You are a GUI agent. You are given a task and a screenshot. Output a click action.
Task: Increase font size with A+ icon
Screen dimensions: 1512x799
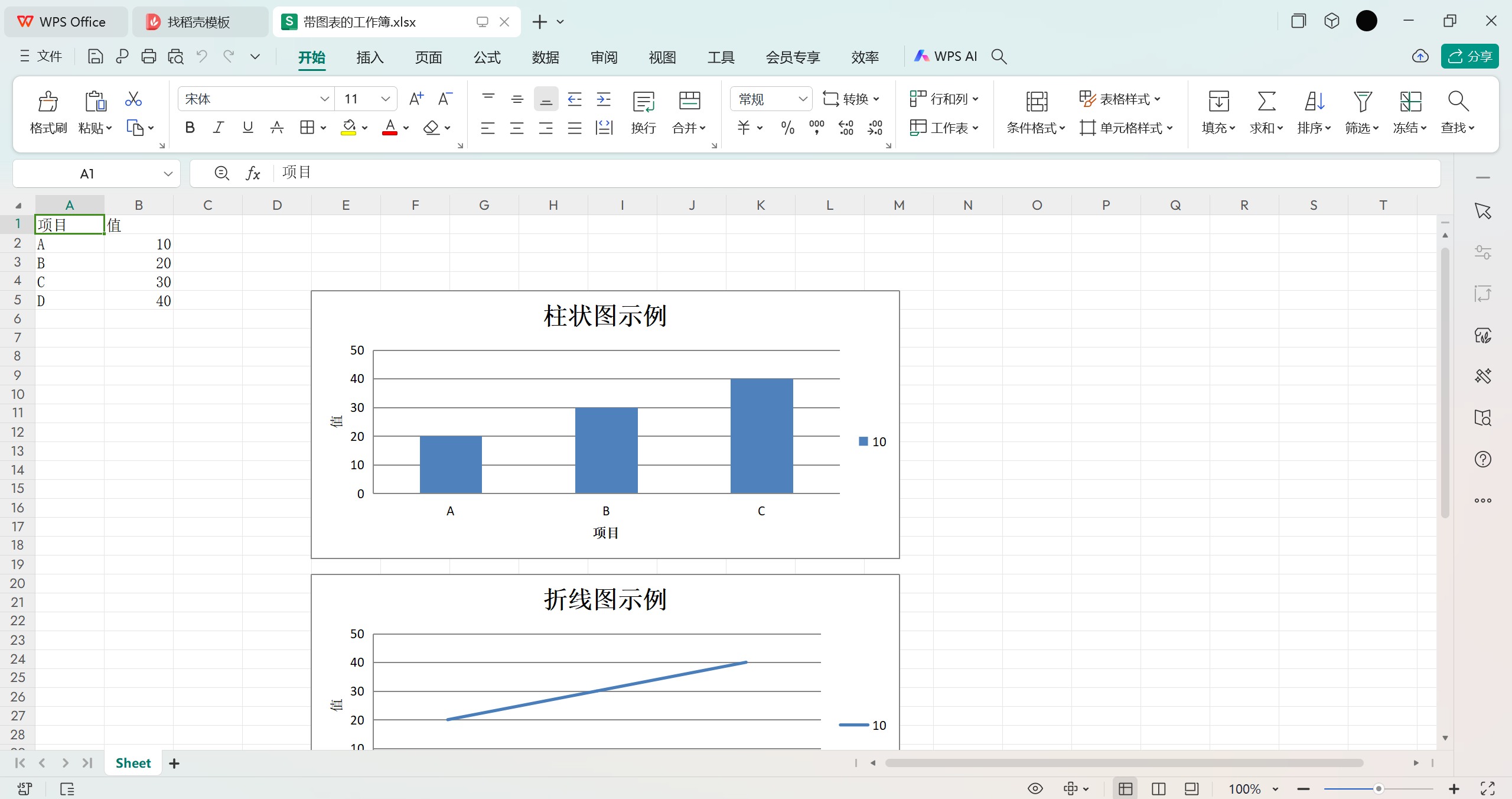tap(416, 99)
